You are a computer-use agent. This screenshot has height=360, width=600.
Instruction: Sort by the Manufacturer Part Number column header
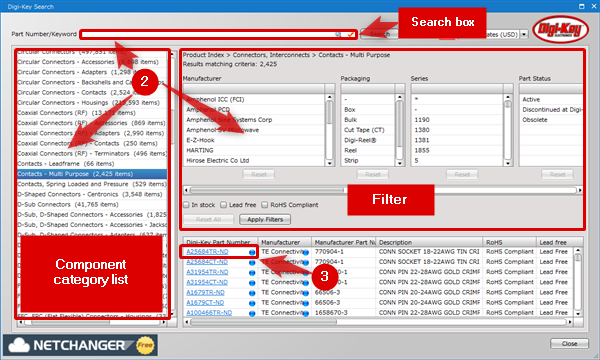pyautogui.click(x=344, y=242)
